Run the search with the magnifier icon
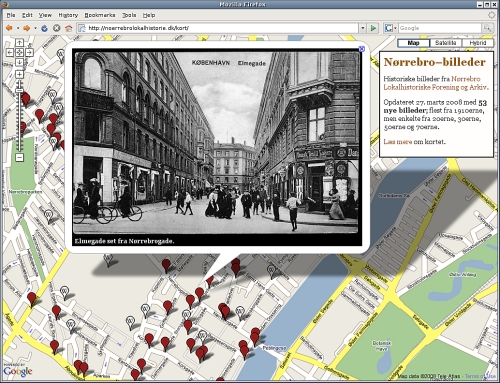The height and width of the screenshot is (383, 500). 487,28
